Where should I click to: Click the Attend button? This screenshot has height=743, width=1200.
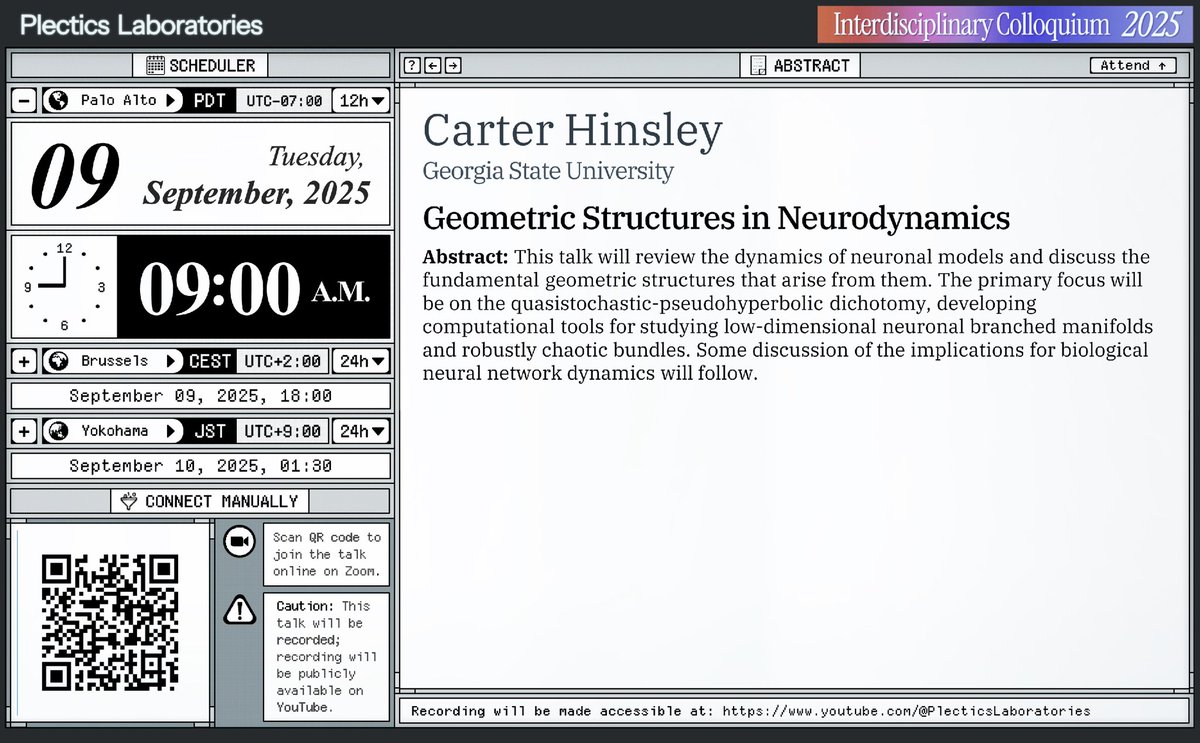pos(1132,66)
